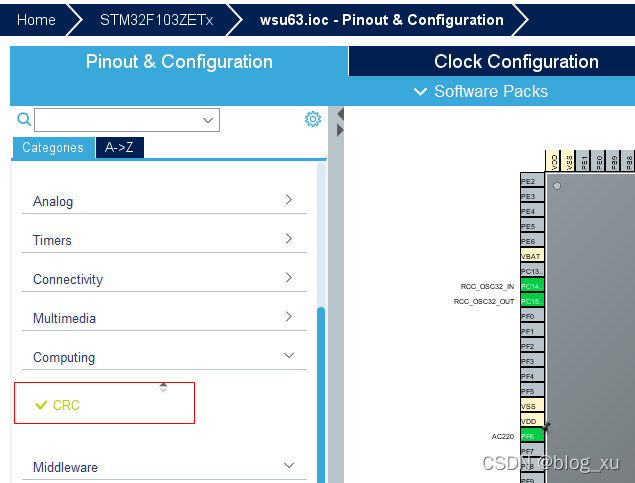
Task: Click the wsu63.ioc breadcrumb
Action: point(381,20)
